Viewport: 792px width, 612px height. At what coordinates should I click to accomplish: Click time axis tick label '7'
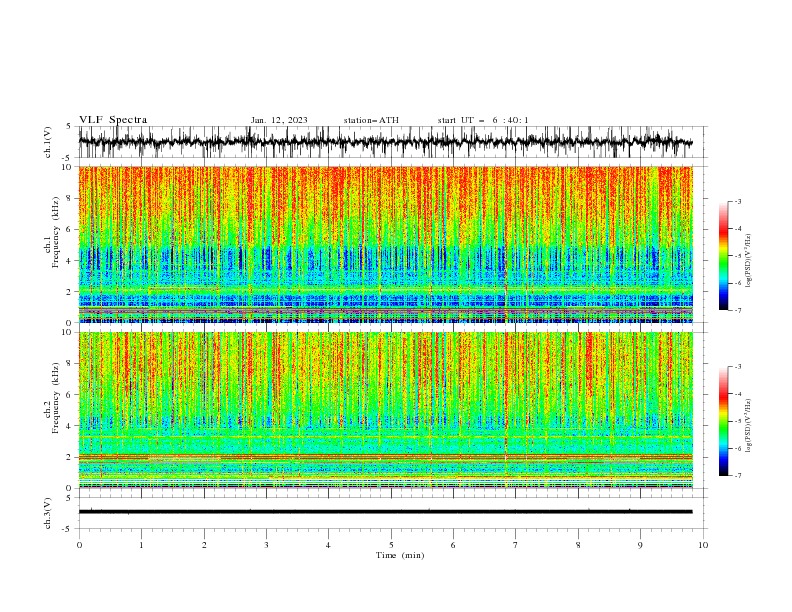pos(516,545)
